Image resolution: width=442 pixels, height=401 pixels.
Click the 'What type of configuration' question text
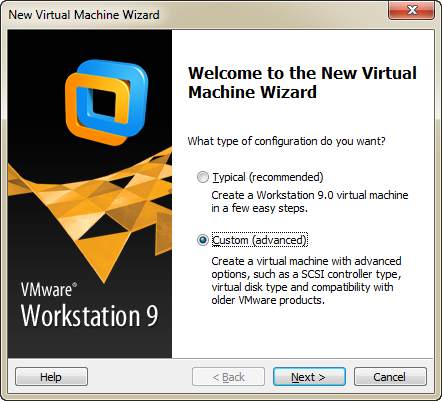click(x=286, y=141)
